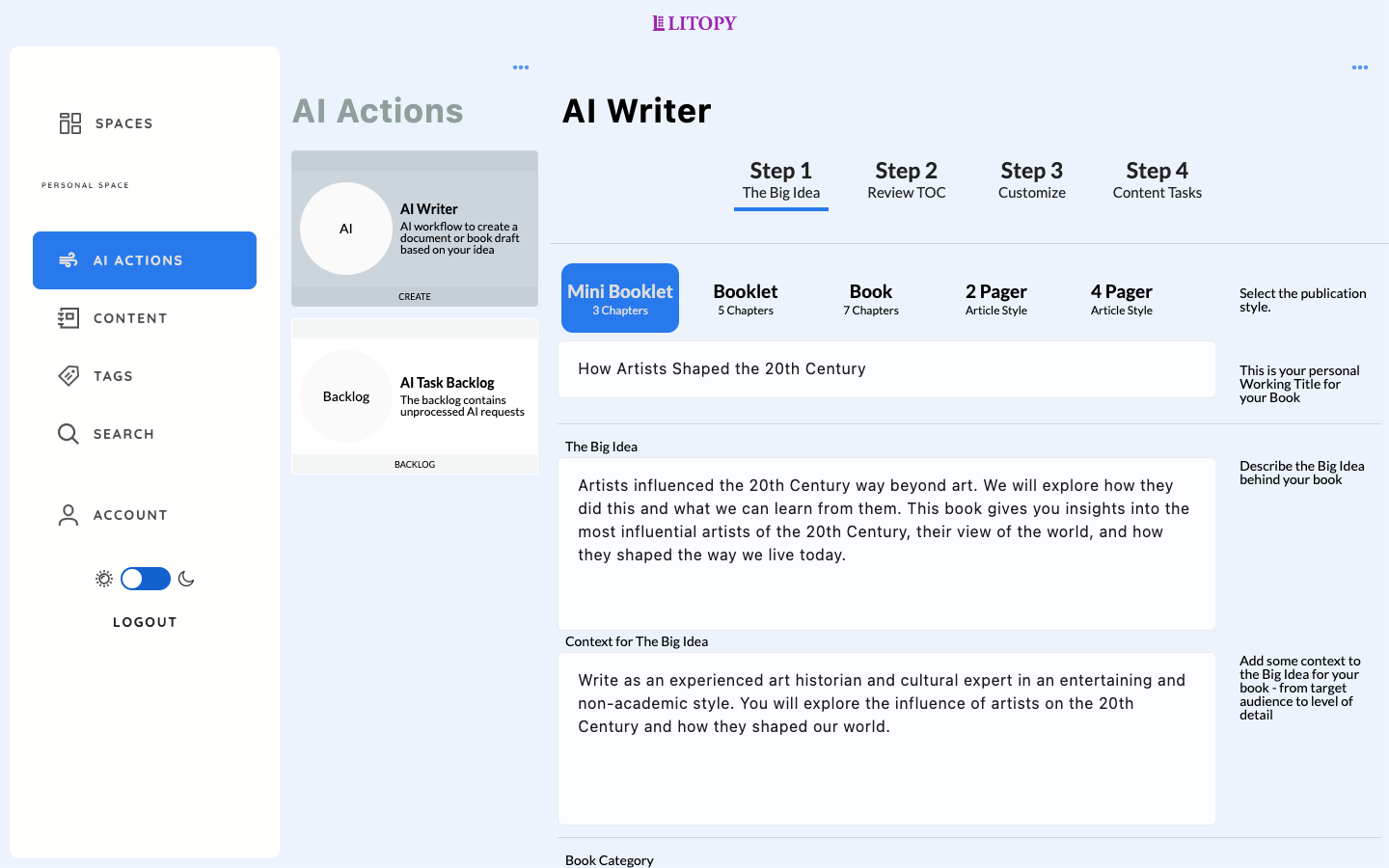Toggle the light/dark theme switch

coord(146,579)
